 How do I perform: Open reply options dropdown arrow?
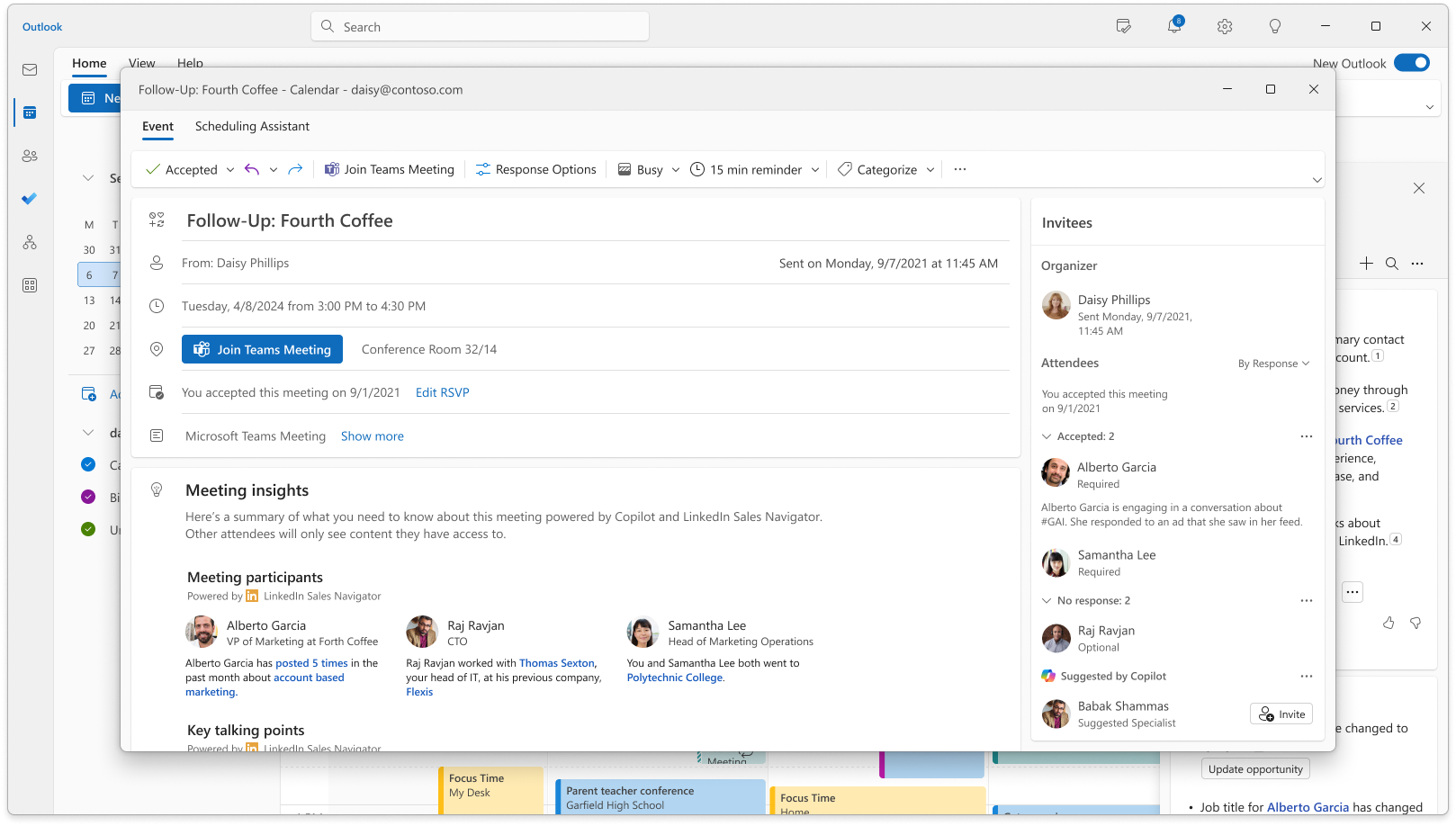274,169
